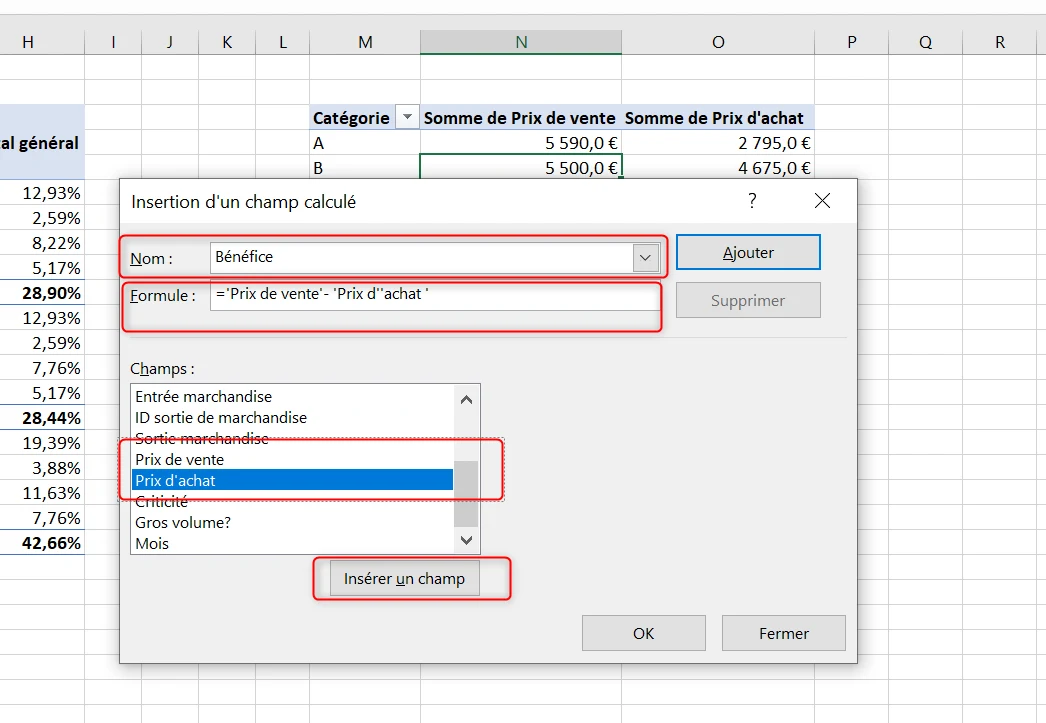
Task: Select column N header
Action: (521, 42)
